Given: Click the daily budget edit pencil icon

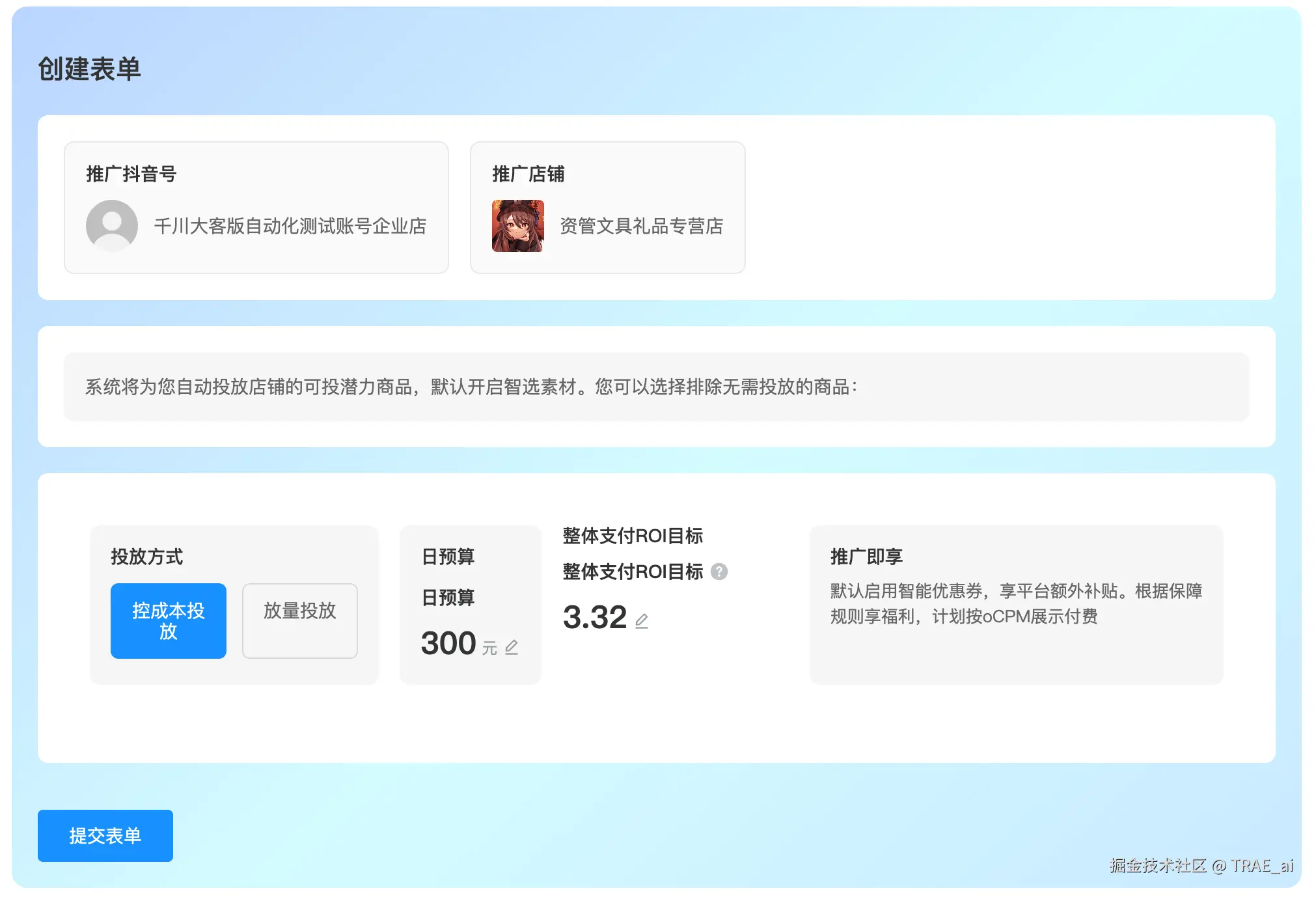Looking at the screenshot, I should (x=512, y=646).
